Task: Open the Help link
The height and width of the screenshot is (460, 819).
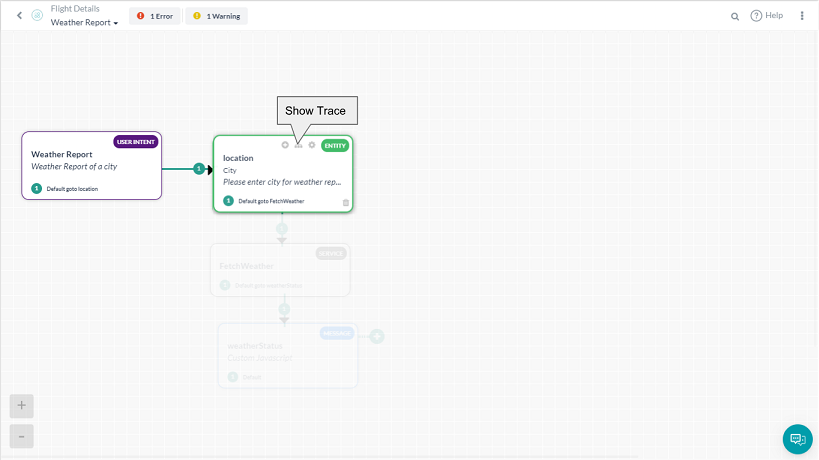Action: click(767, 16)
